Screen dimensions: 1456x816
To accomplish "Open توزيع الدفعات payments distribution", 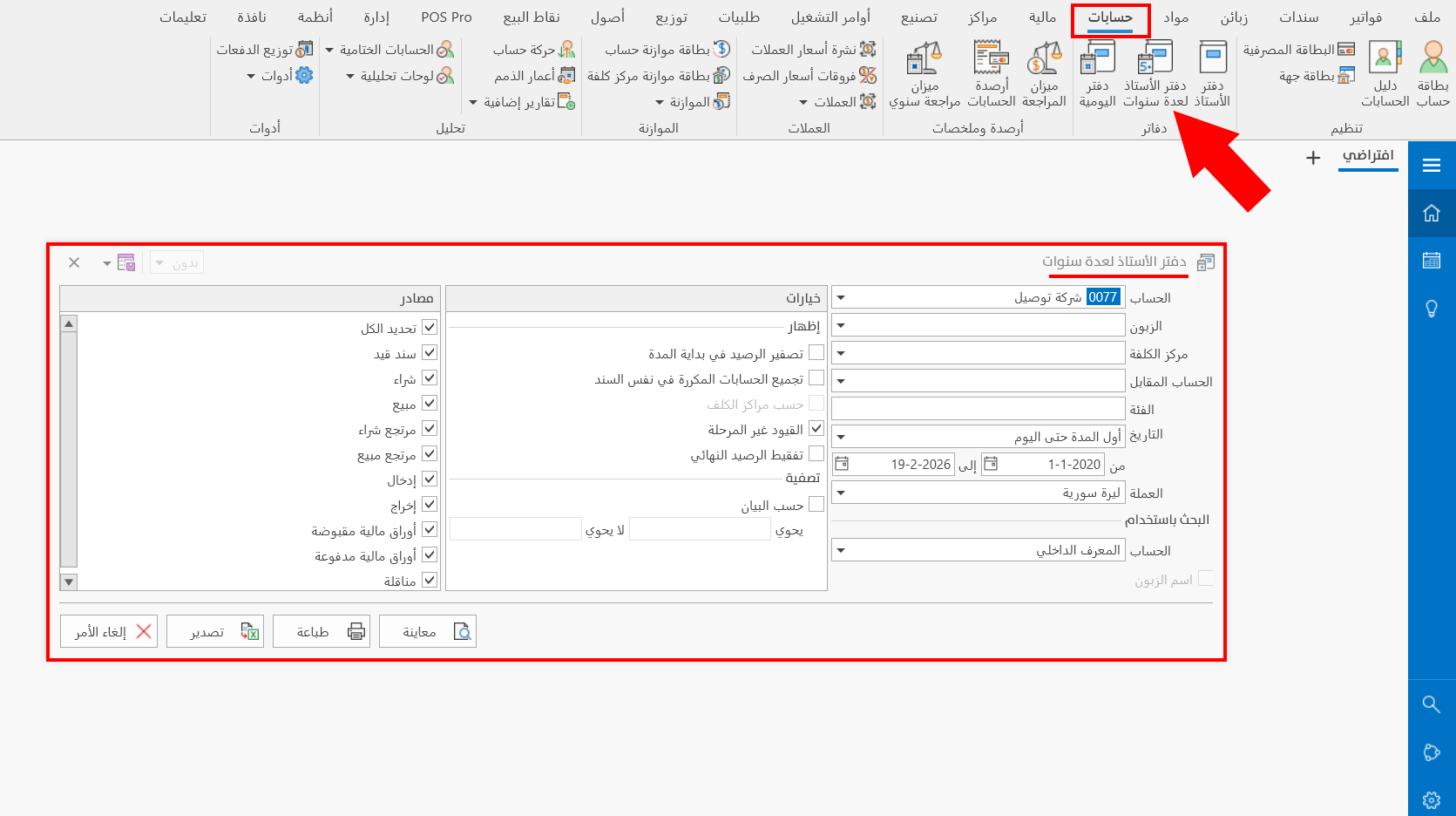I will point(265,50).
